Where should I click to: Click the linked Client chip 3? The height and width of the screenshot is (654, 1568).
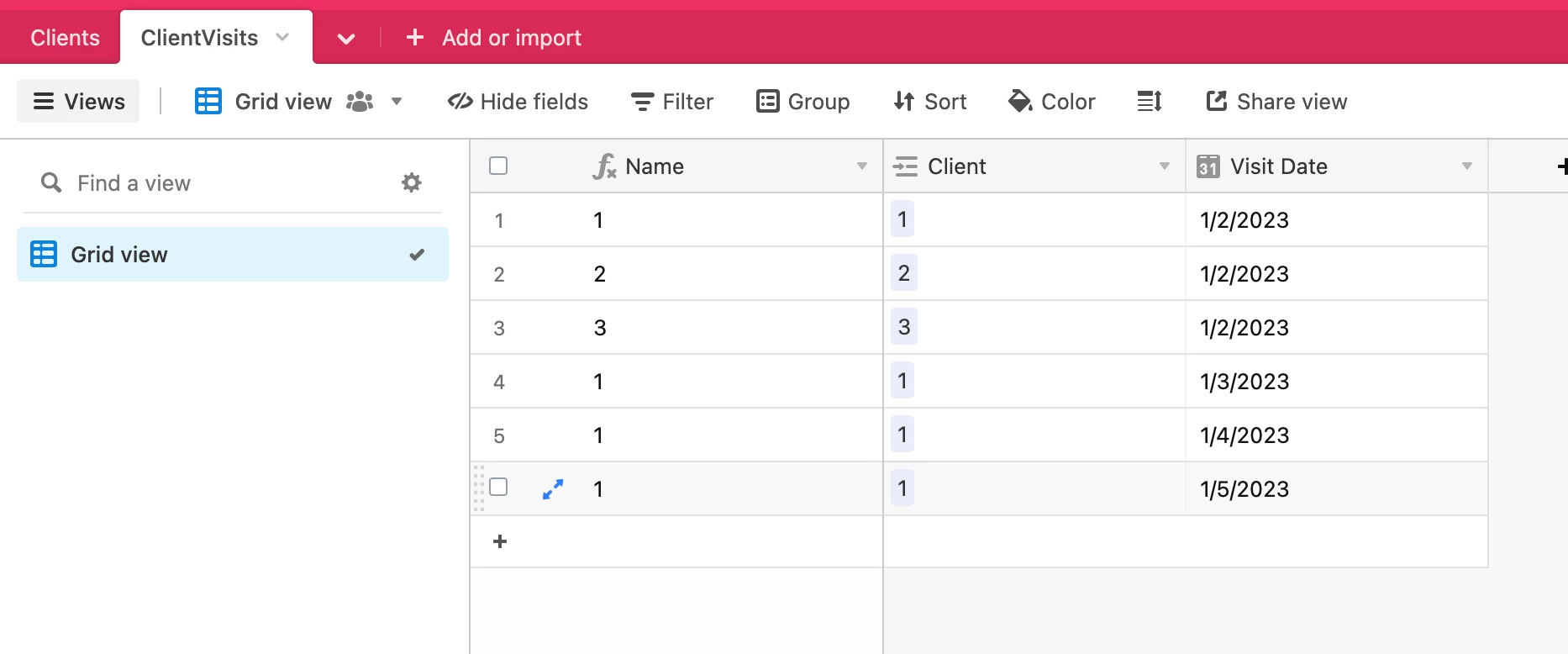tap(904, 327)
